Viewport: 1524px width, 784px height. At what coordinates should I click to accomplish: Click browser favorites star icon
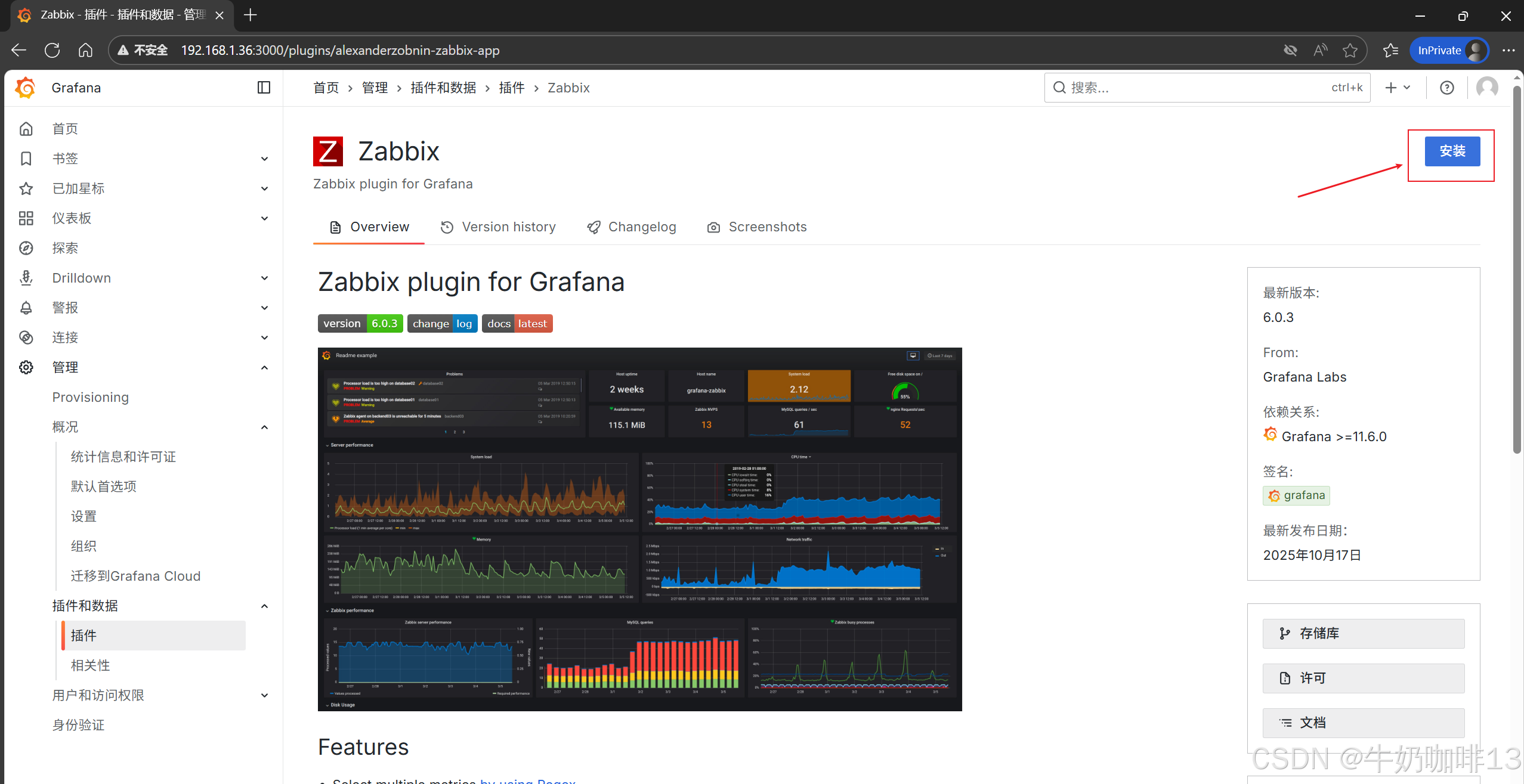(1350, 51)
